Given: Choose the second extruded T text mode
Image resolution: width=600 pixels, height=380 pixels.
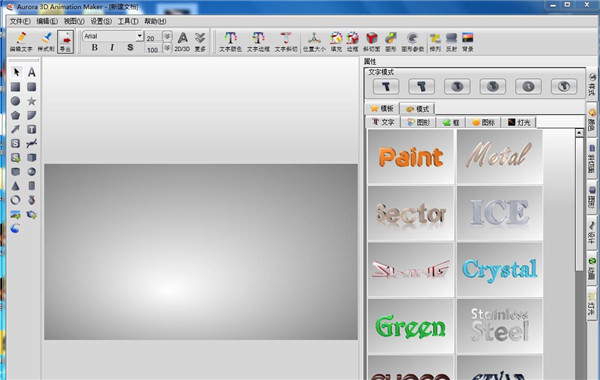Looking at the screenshot, I should click(421, 86).
